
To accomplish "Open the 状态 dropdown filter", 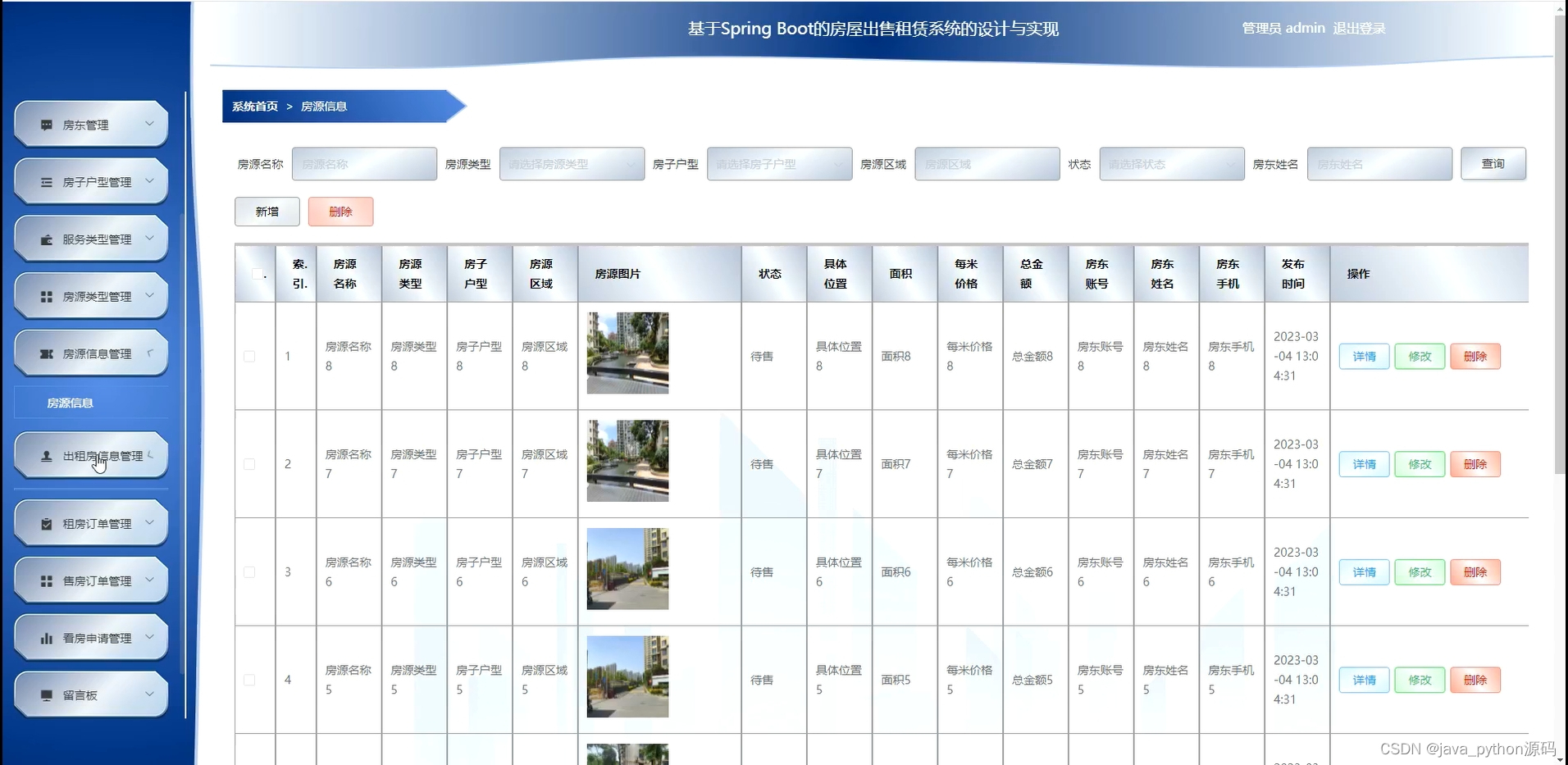I will pos(1172,164).
